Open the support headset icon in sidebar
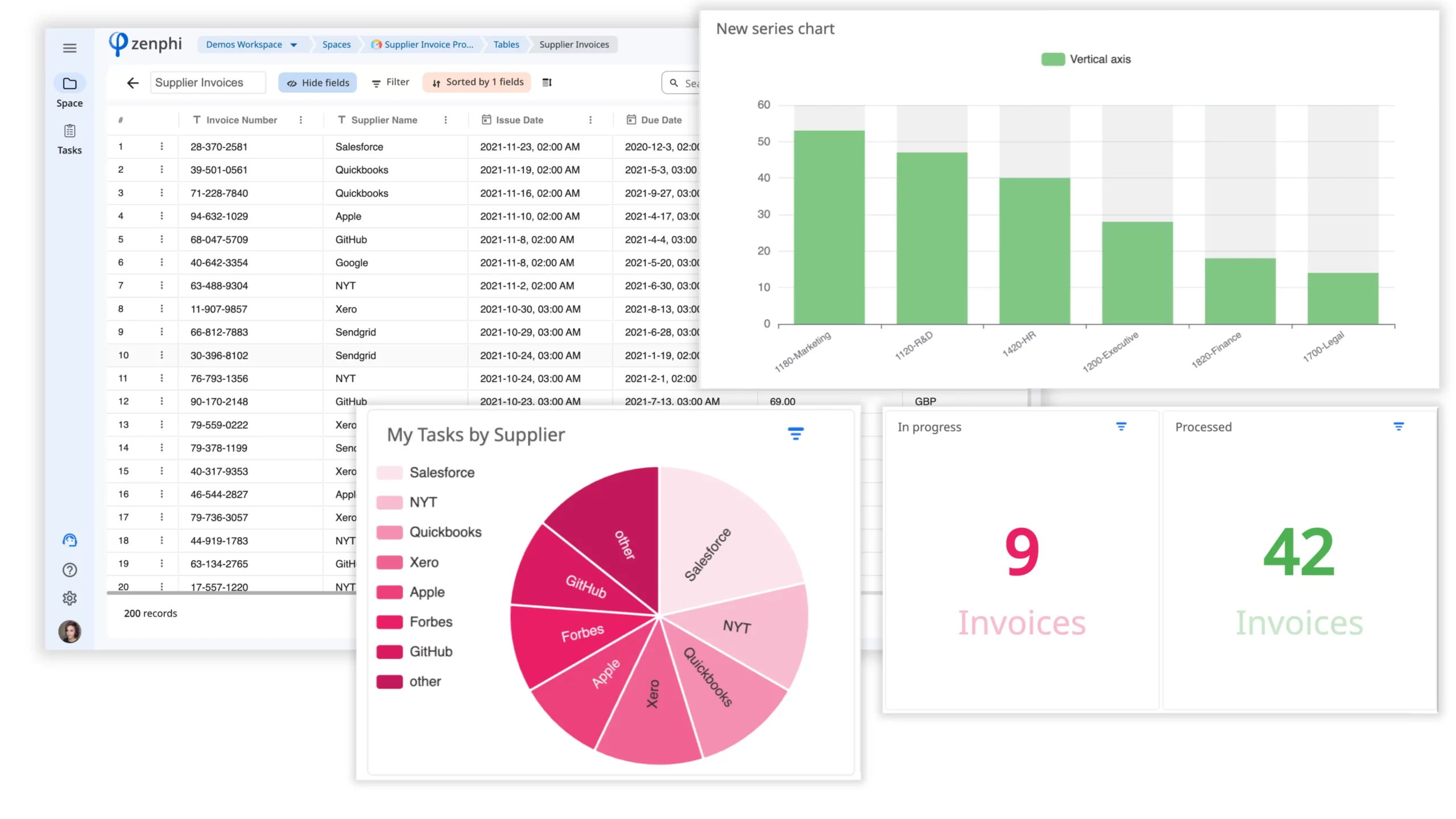The image size is (1456, 819). 69,540
